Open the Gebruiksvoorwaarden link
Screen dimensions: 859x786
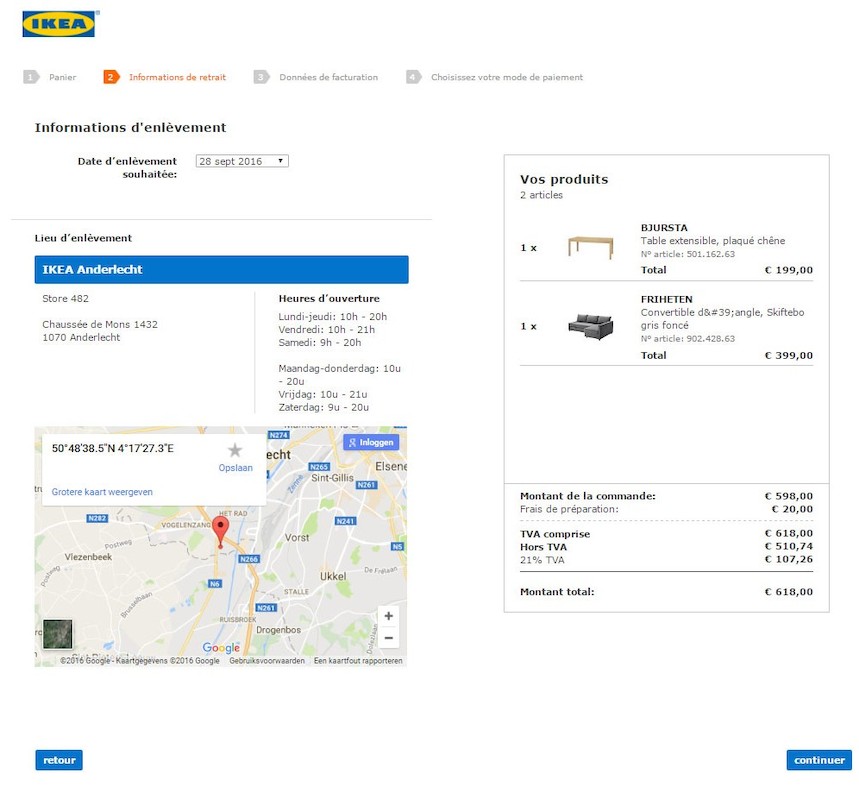[x=267, y=661]
